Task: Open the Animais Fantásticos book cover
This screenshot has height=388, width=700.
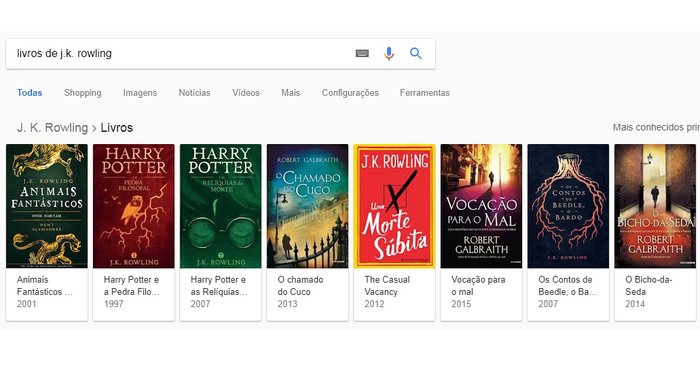Action: [x=47, y=206]
